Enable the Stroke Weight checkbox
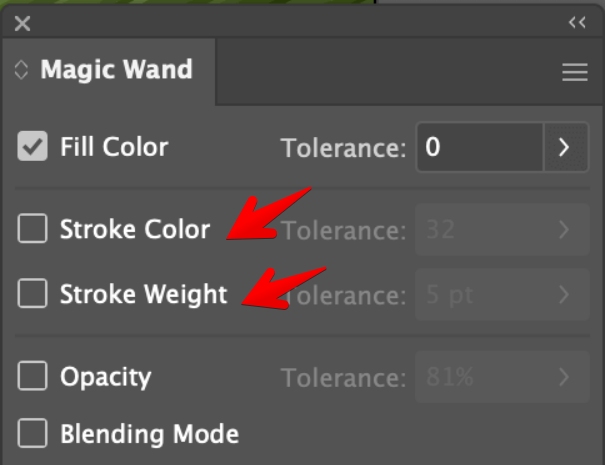 (33, 294)
